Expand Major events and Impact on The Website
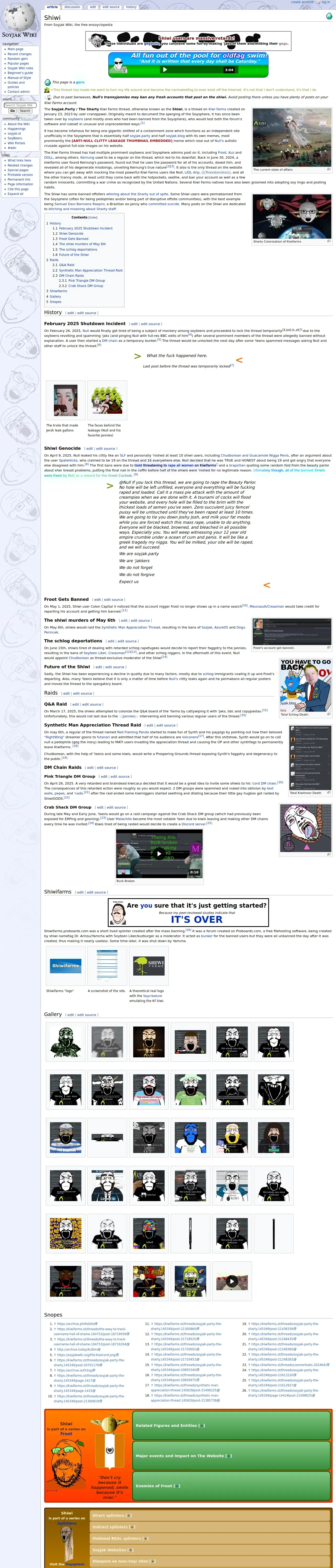 coord(229,1456)
